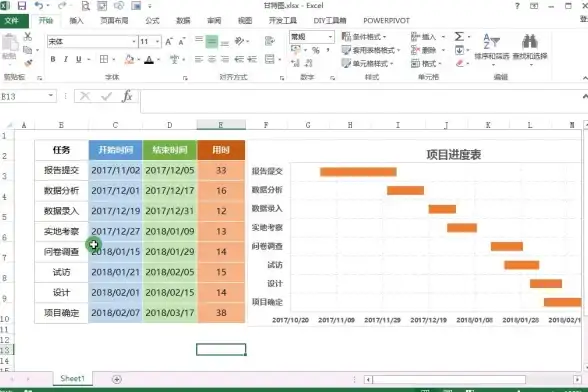The height and width of the screenshot is (392, 588).
Task: Select the Sheet1 worksheet tab
Action: 73,378
